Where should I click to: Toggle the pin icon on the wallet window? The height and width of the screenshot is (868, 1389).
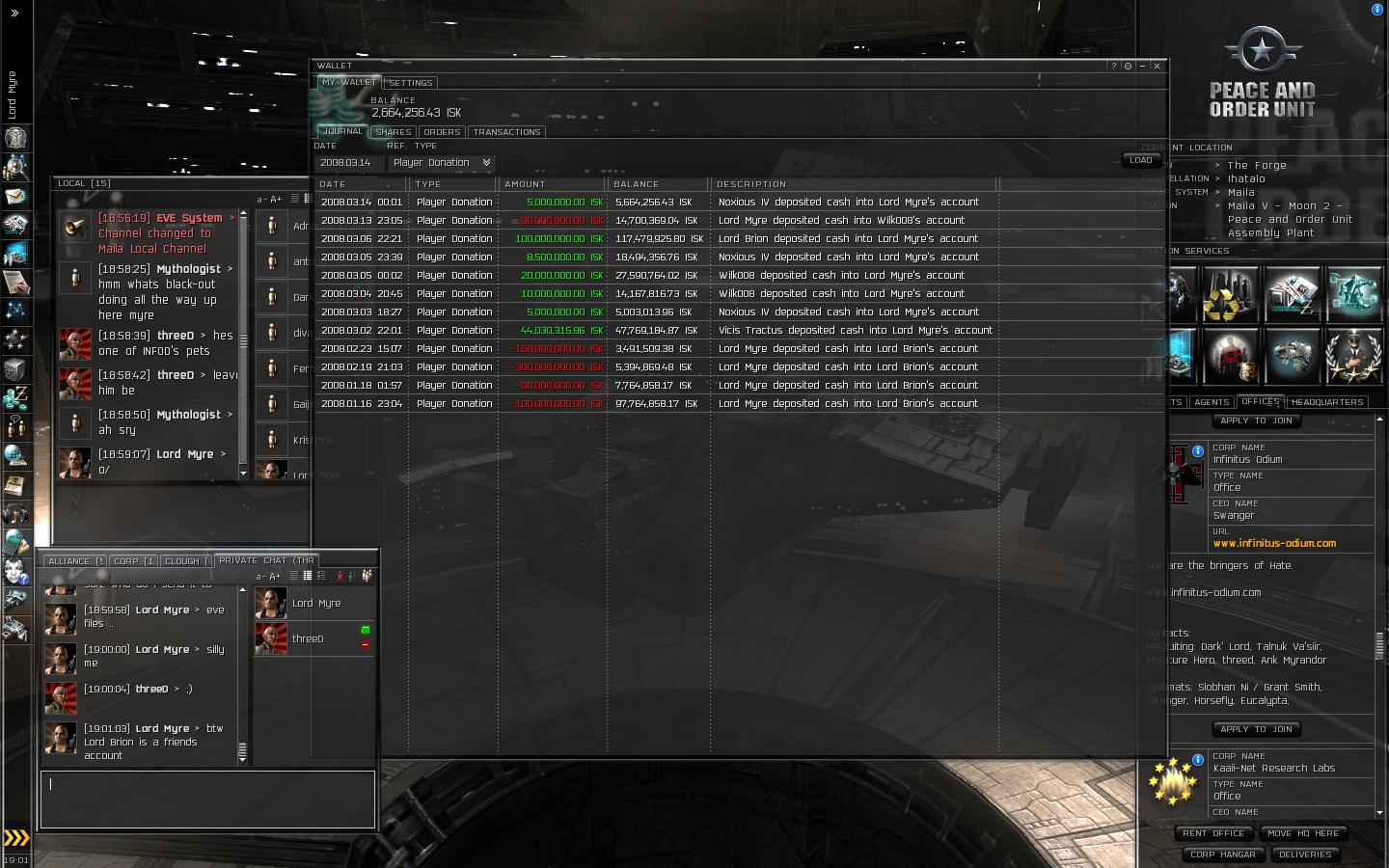pos(1128,66)
